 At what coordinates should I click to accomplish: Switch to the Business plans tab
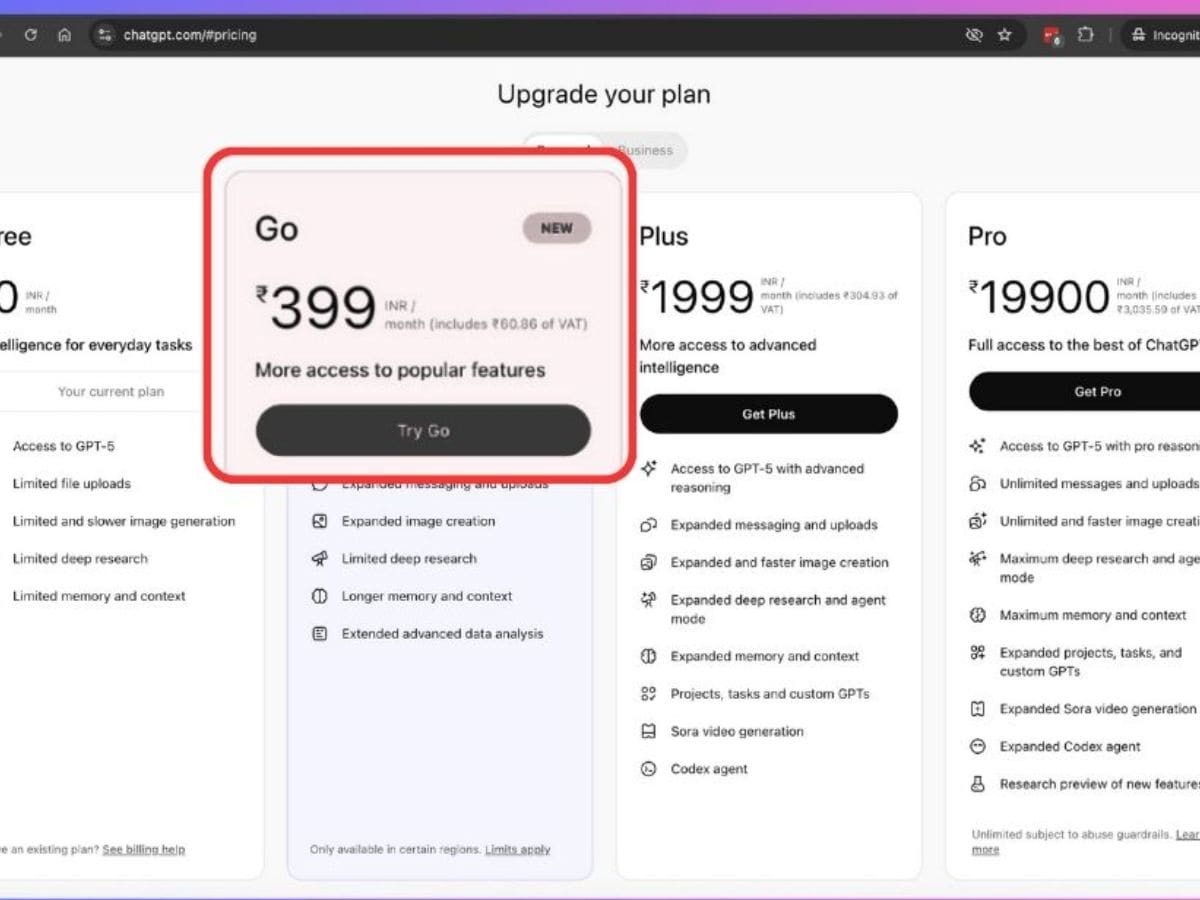645,150
